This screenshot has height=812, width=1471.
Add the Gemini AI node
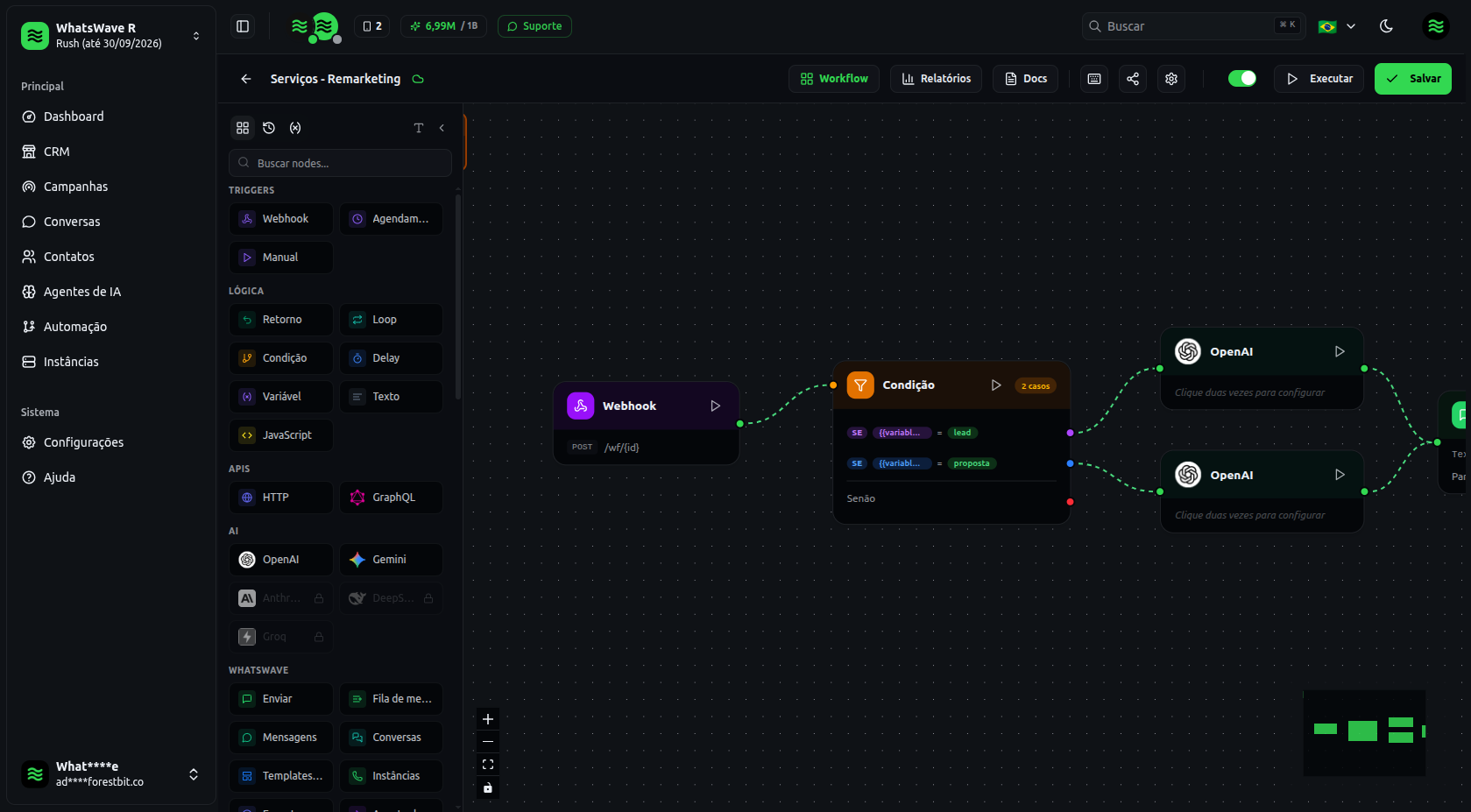pyautogui.click(x=391, y=560)
